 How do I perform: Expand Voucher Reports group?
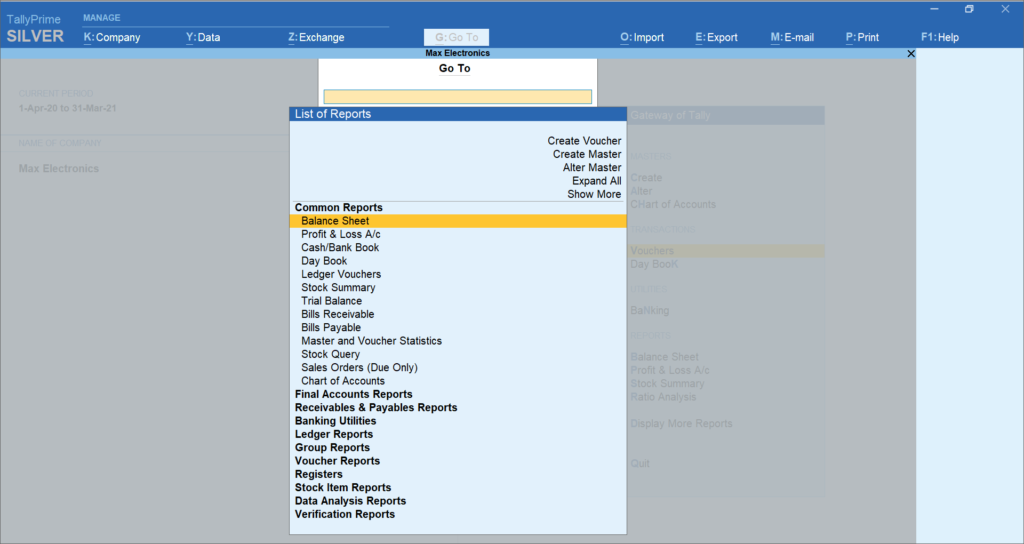[x=337, y=461]
